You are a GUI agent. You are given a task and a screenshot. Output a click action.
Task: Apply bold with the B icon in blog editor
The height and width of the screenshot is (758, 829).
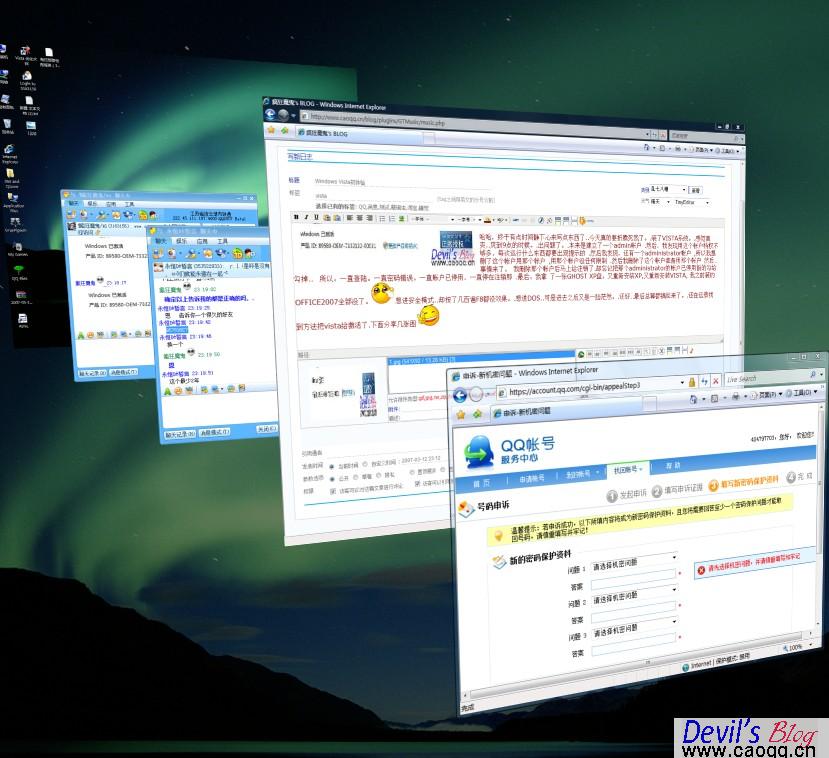(x=296, y=217)
